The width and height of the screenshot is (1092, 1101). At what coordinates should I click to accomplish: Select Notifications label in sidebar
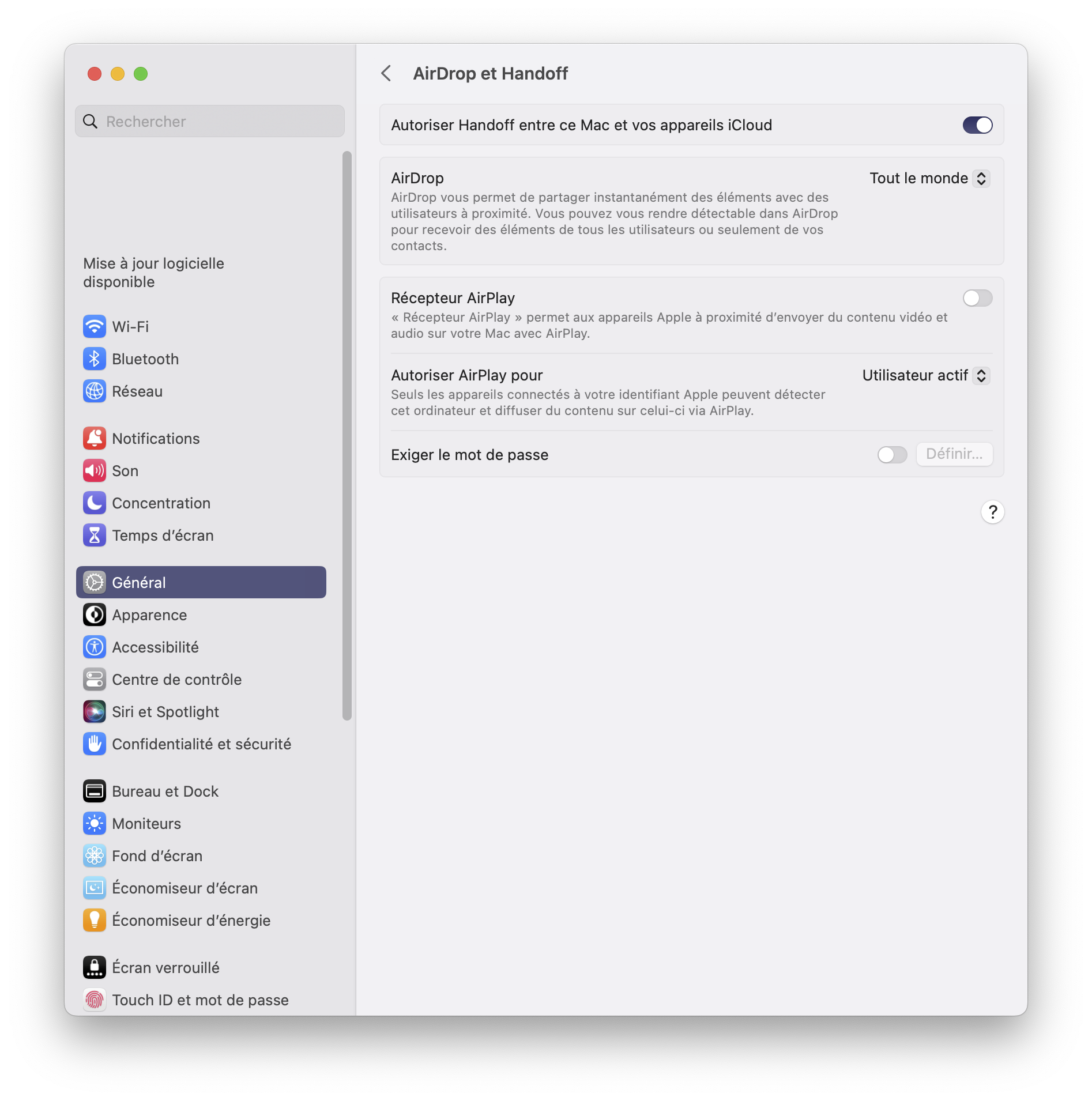[x=156, y=438]
